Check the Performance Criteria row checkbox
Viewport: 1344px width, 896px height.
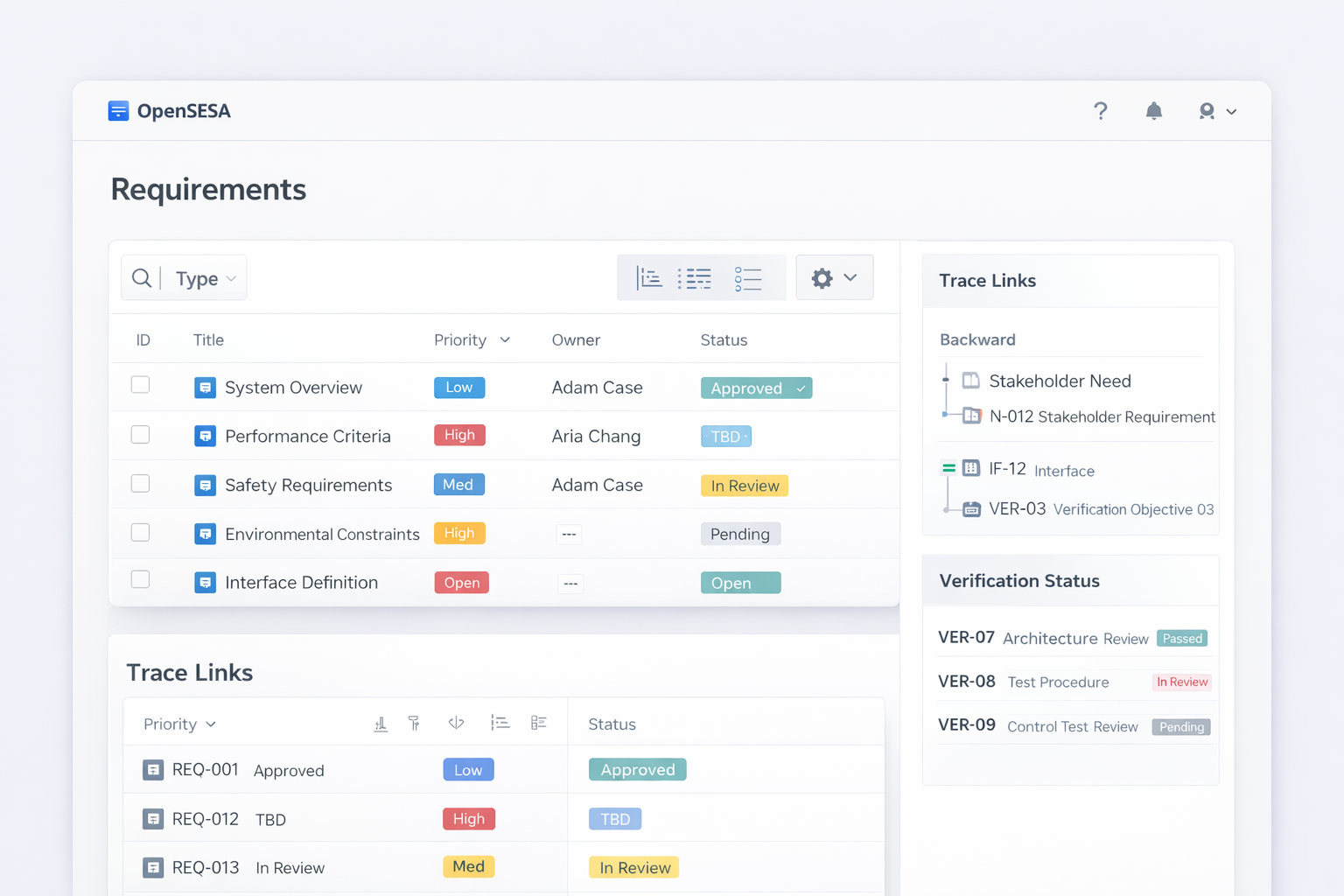click(140, 435)
